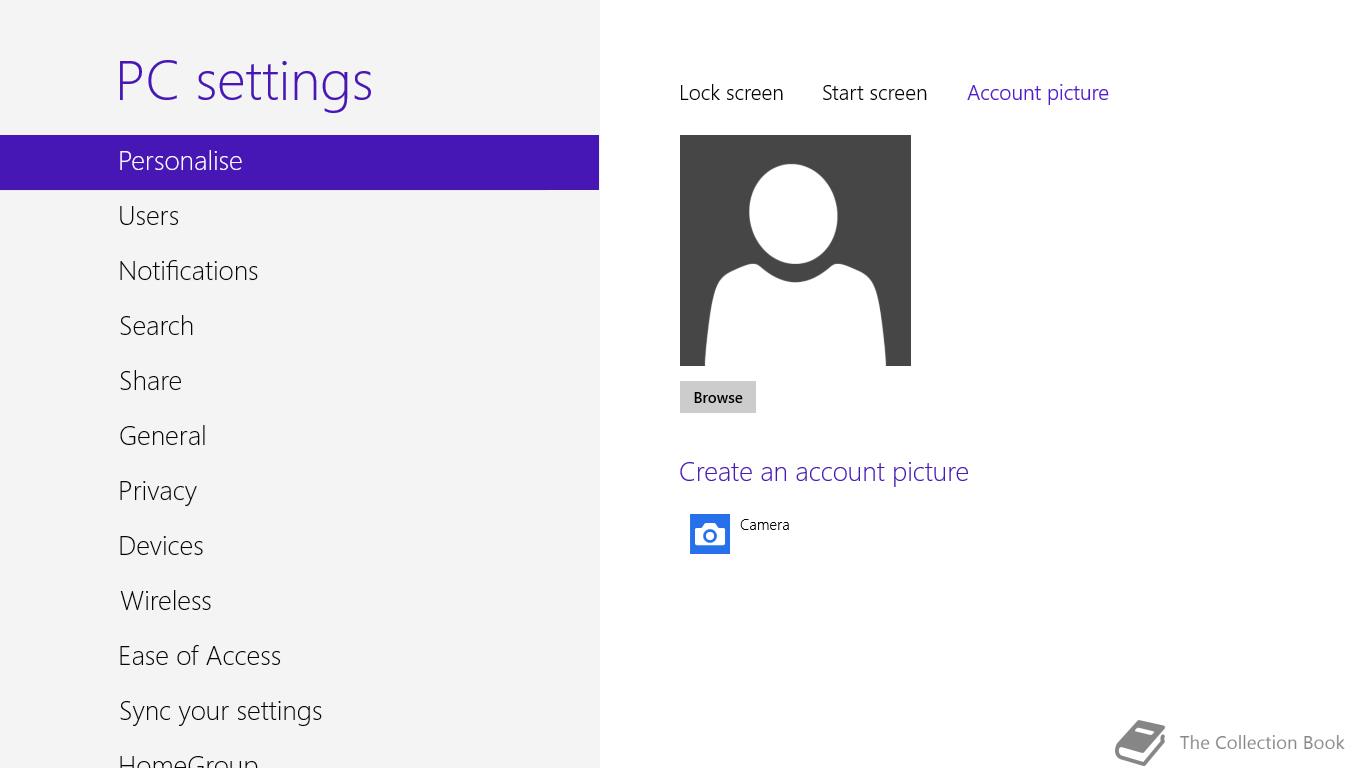Switch to the Lock screen tab
Image resolution: width=1366 pixels, height=768 pixels.
coord(731,93)
